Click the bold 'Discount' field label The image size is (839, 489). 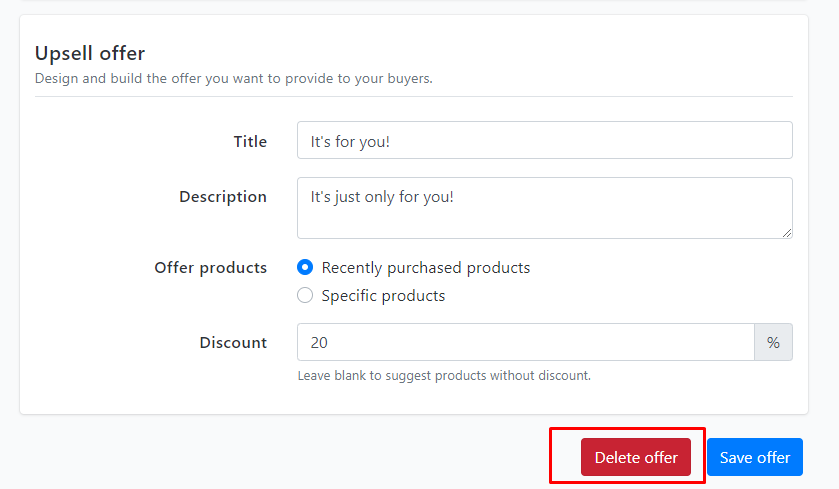coord(233,342)
